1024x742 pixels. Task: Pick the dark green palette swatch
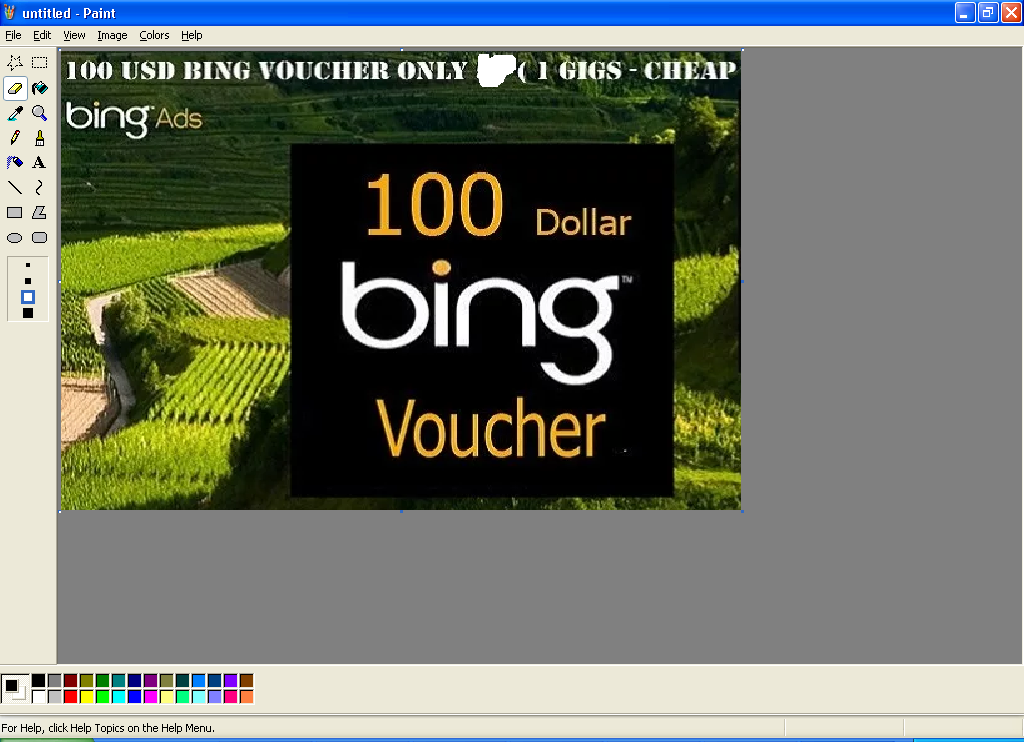point(103,681)
